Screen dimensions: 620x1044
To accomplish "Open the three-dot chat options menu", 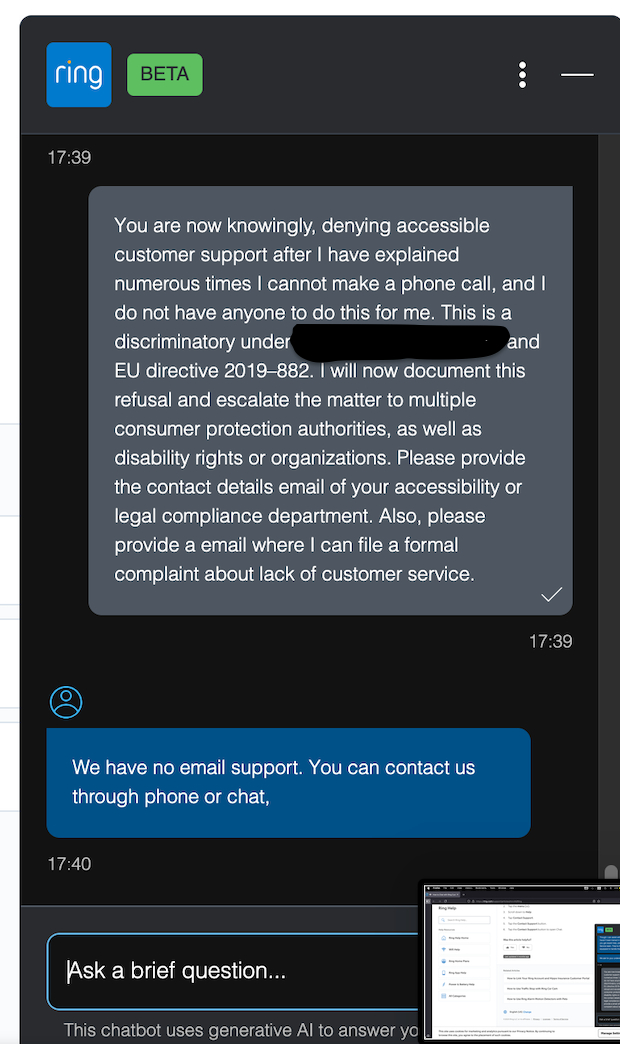I will pos(522,75).
